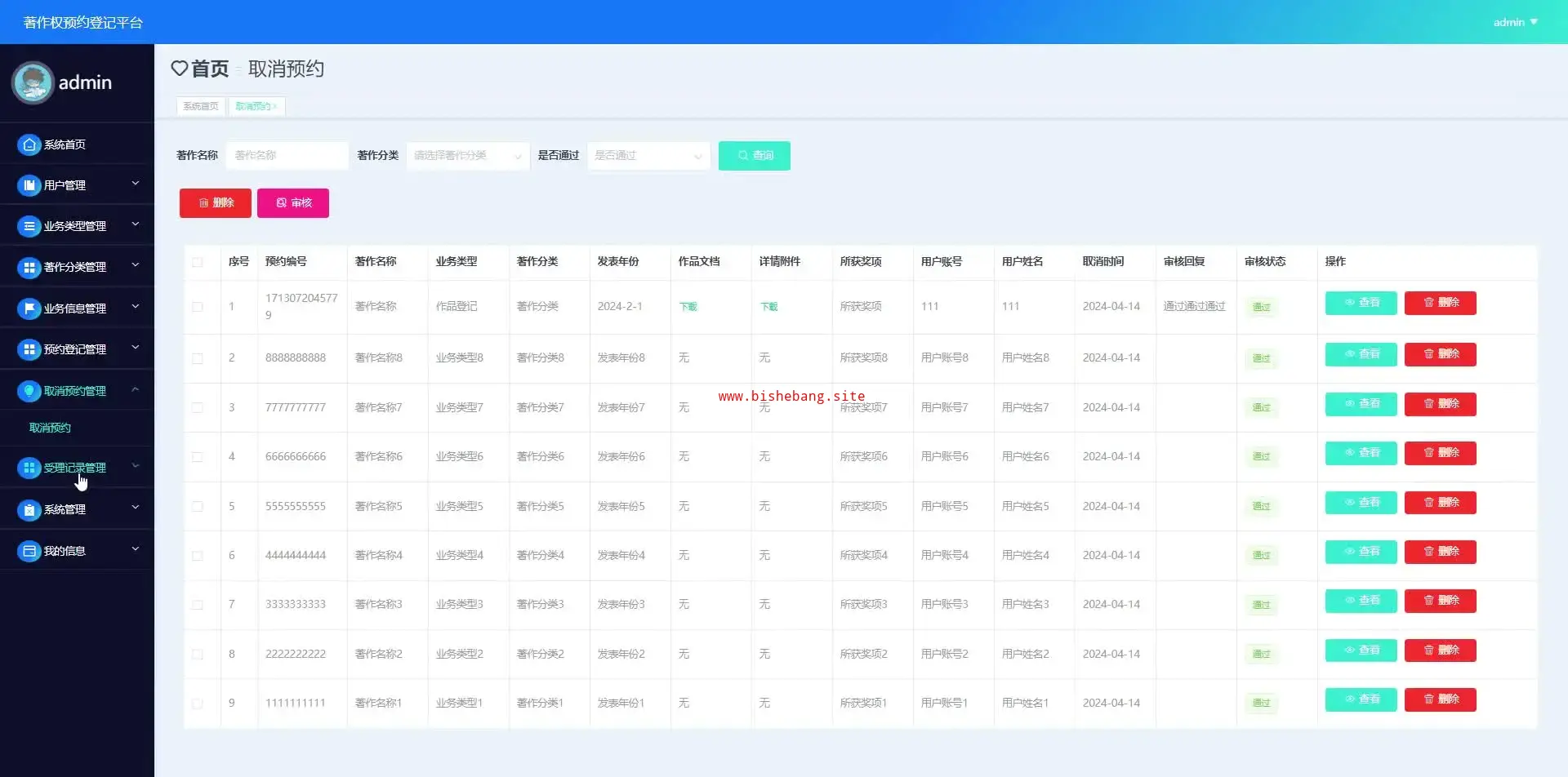Click the pink 审核 button
The image size is (1568, 777).
coord(293,203)
